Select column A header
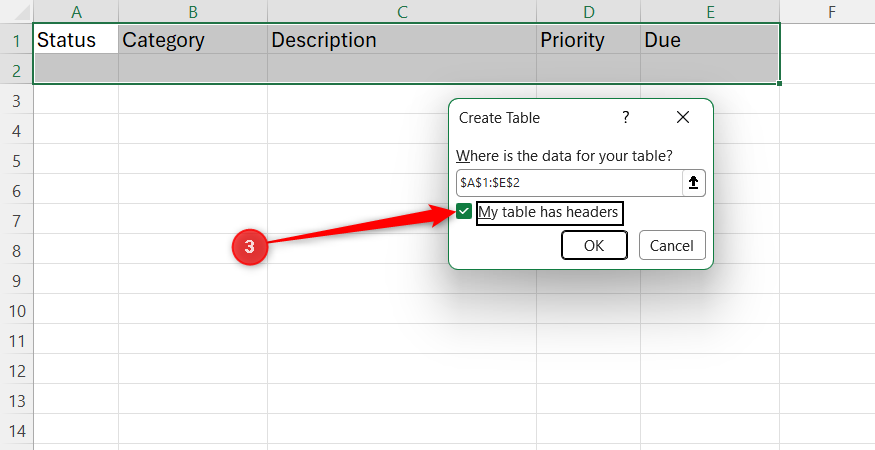Viewport: 875px width, 450px height. click(76, 11)
